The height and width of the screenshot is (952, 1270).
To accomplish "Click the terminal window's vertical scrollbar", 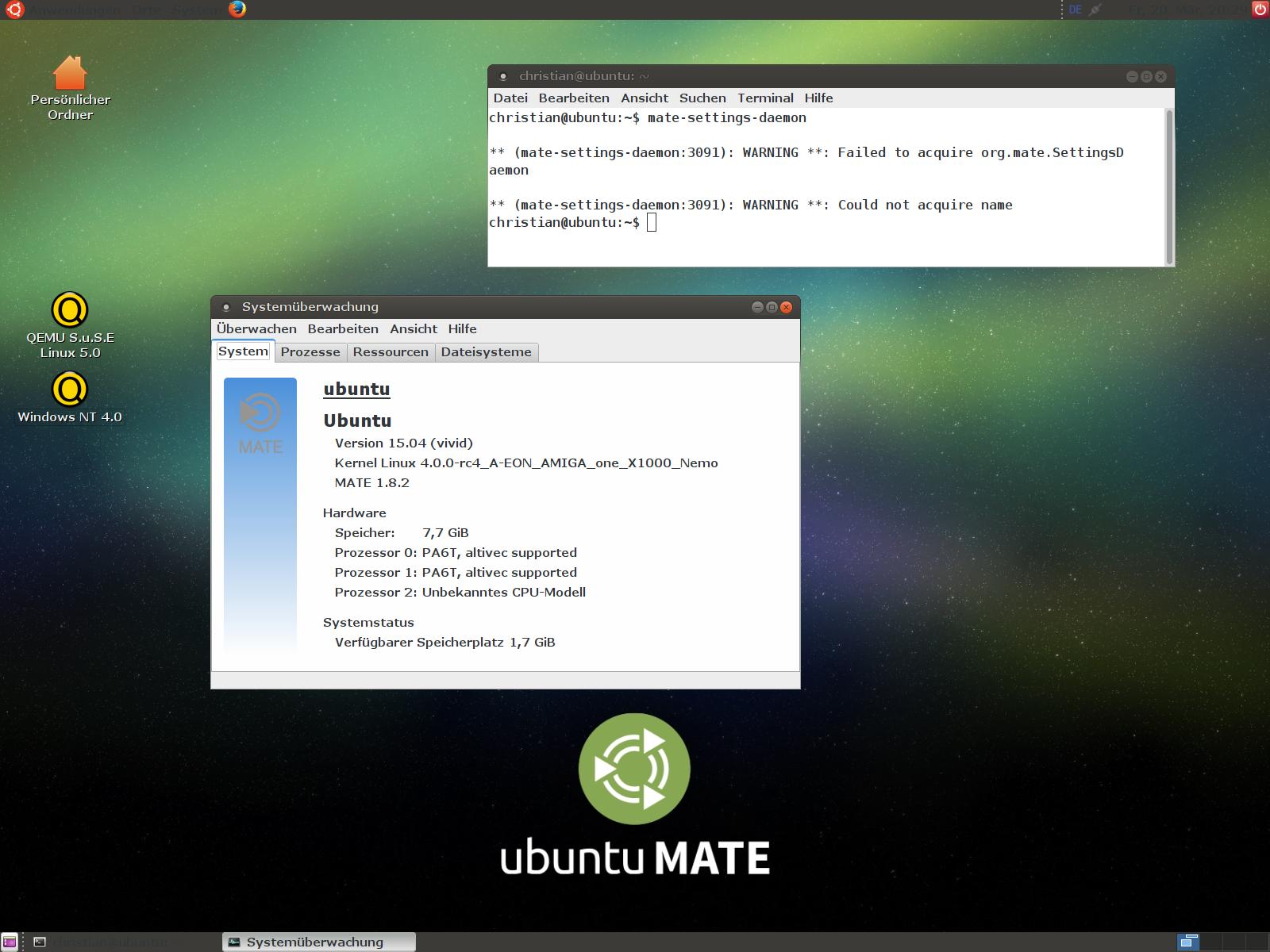I will tap(1168, 186).
